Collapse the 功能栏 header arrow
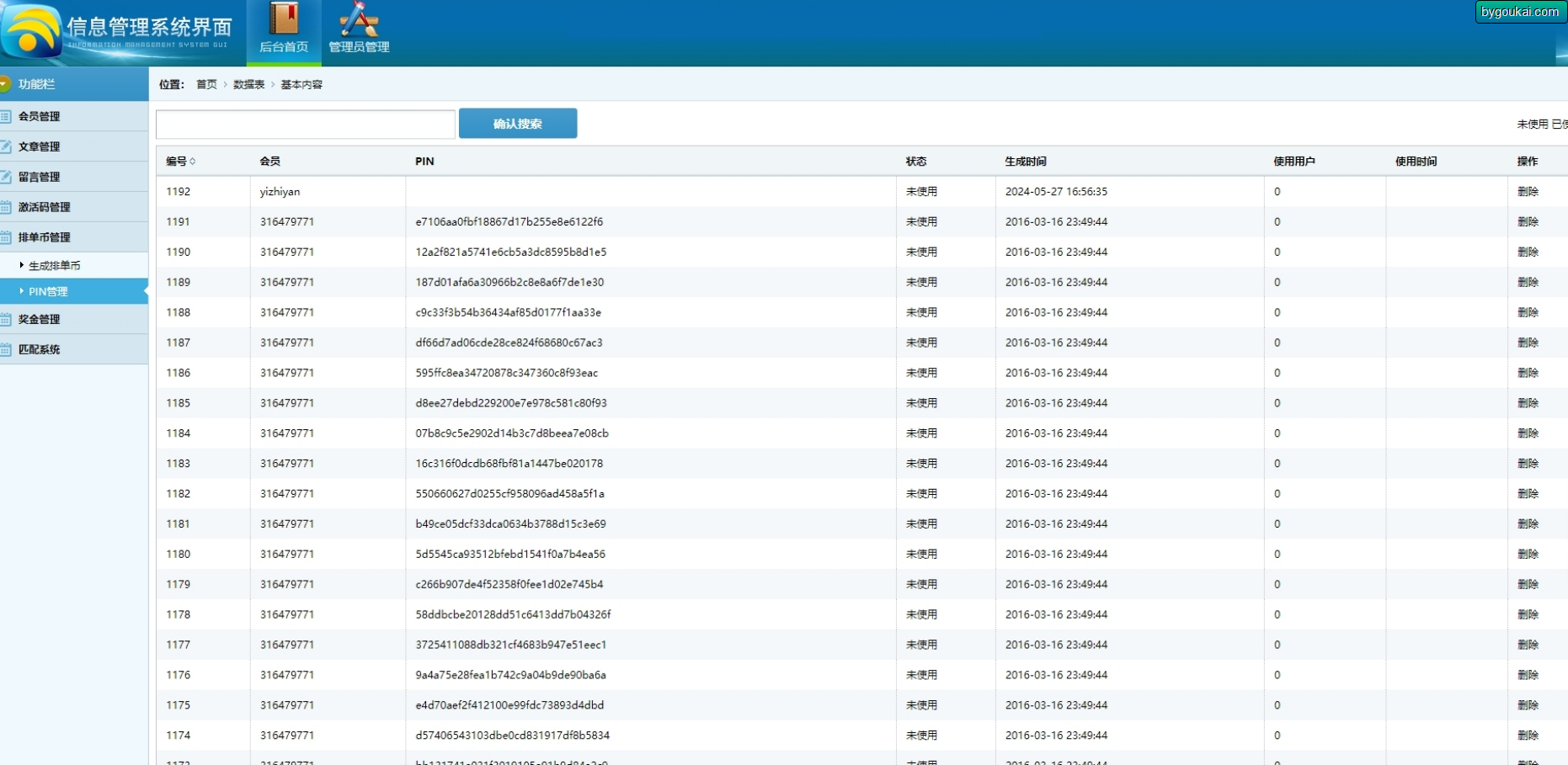This screenshot has width=1568, height=765. [4, 83]
